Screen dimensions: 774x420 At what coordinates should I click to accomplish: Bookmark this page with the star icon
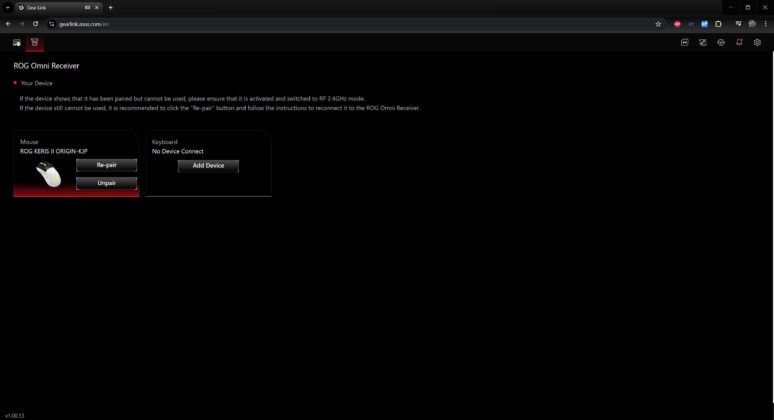tap(658, 24)
